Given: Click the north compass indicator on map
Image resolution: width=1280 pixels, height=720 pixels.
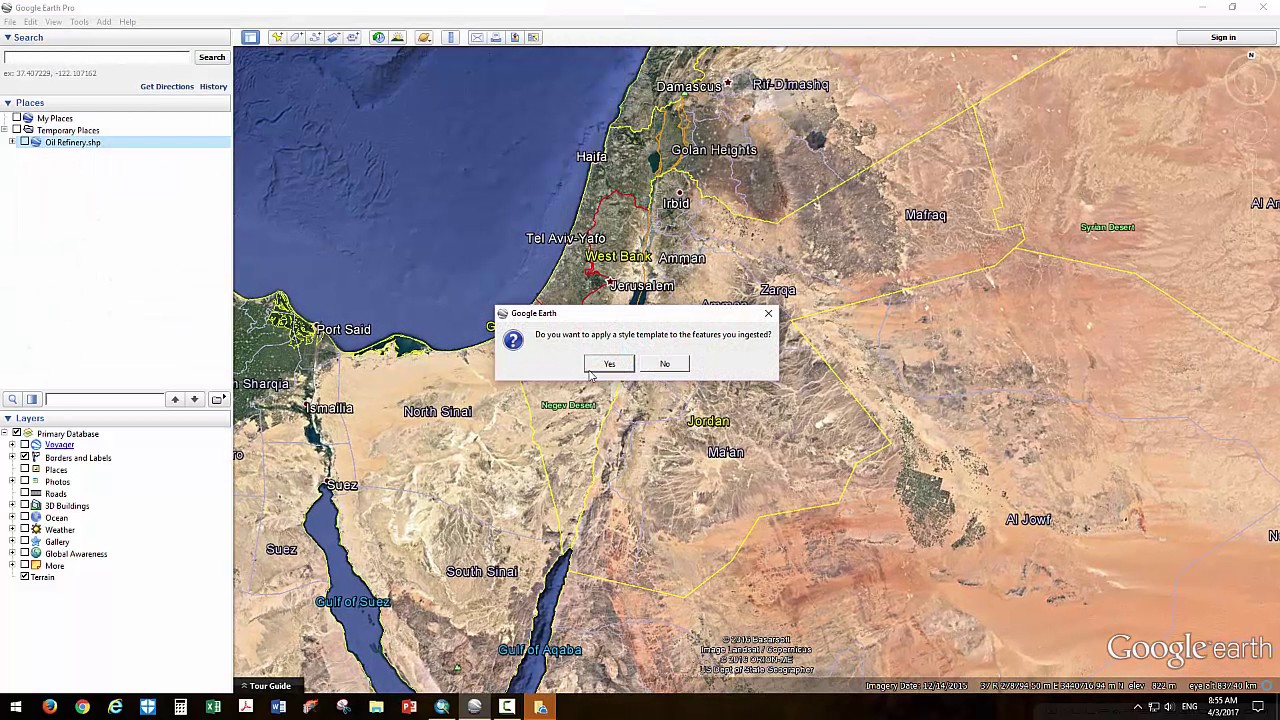Looking at the screenshot, I should [x=1251, y=56].
